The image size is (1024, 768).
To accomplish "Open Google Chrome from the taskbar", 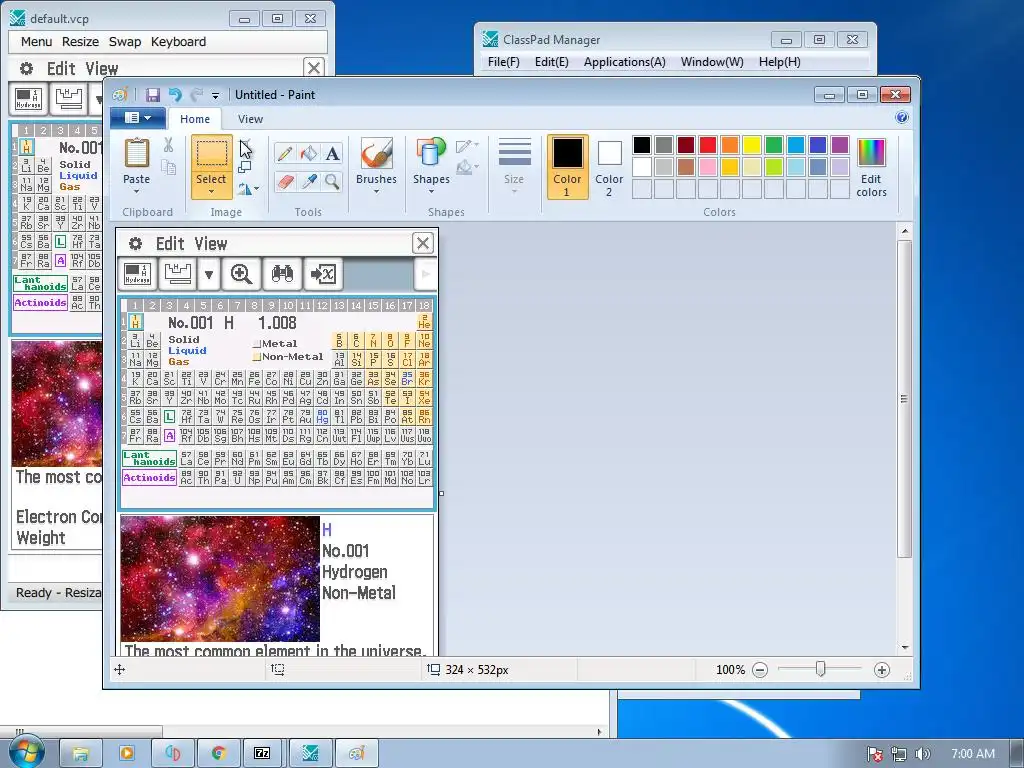I will click(x=219, y=753).
